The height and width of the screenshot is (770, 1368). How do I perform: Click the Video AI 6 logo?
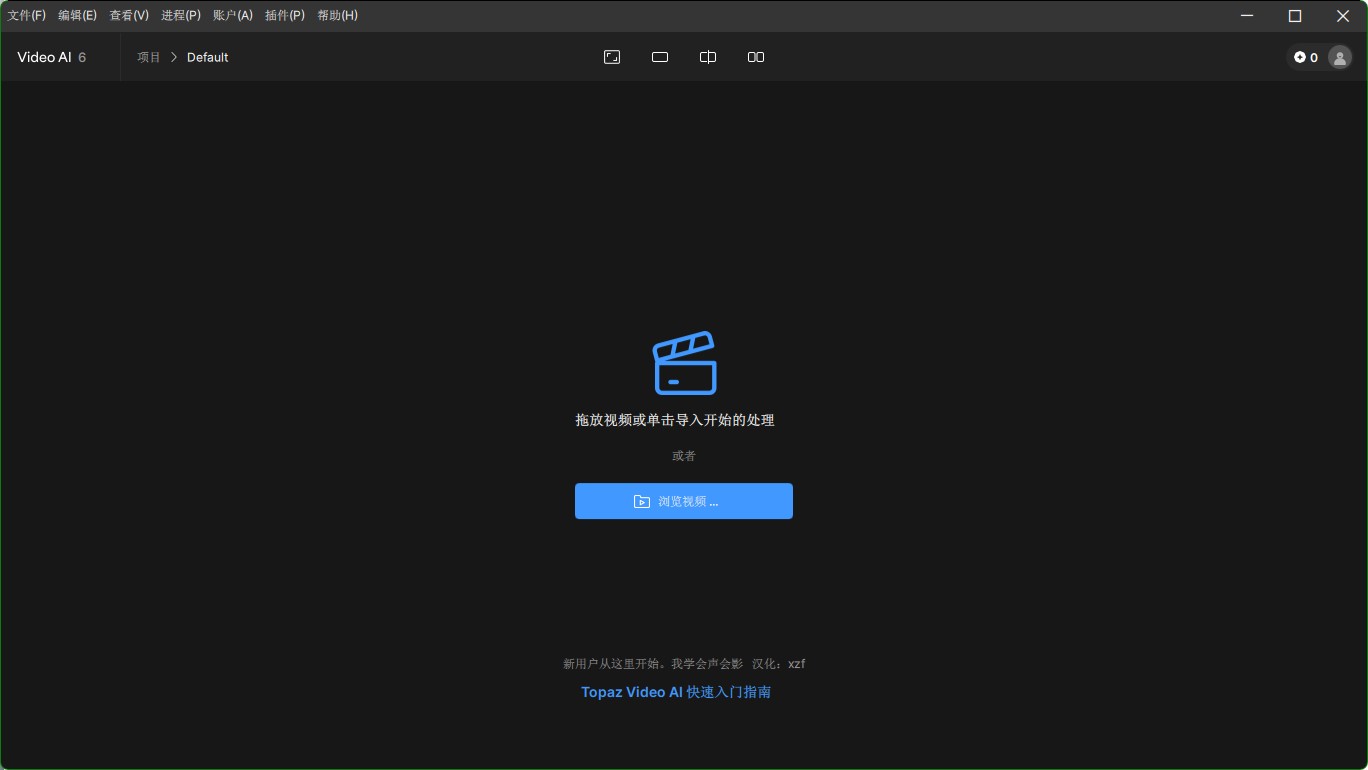click(x=52, y=57)
